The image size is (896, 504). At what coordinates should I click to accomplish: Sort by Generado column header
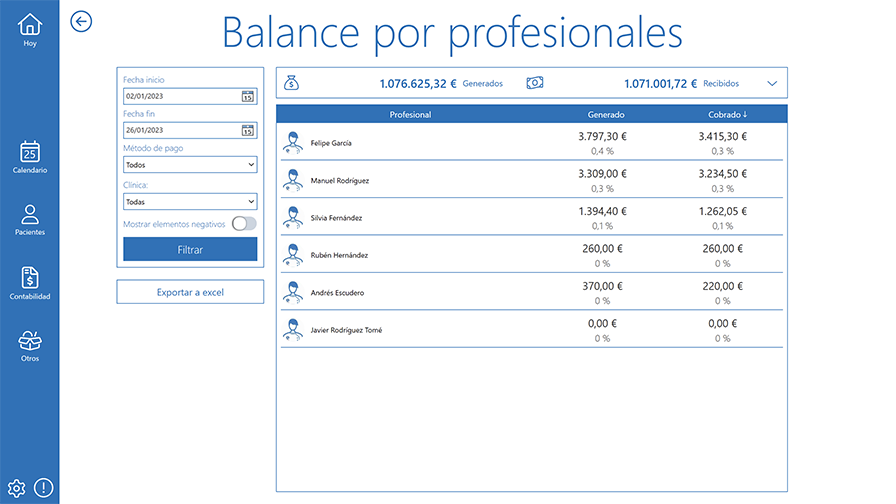pos(606,115)
